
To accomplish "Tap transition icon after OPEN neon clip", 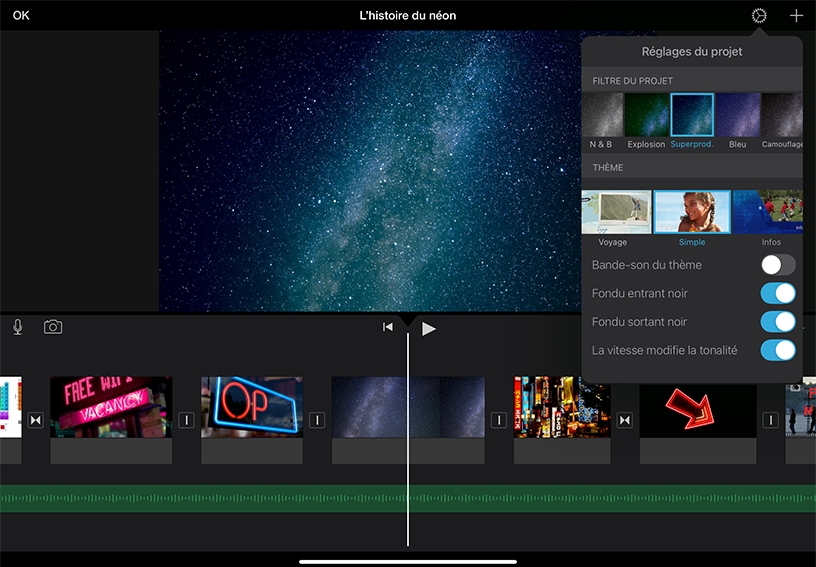I will (317, 420).
